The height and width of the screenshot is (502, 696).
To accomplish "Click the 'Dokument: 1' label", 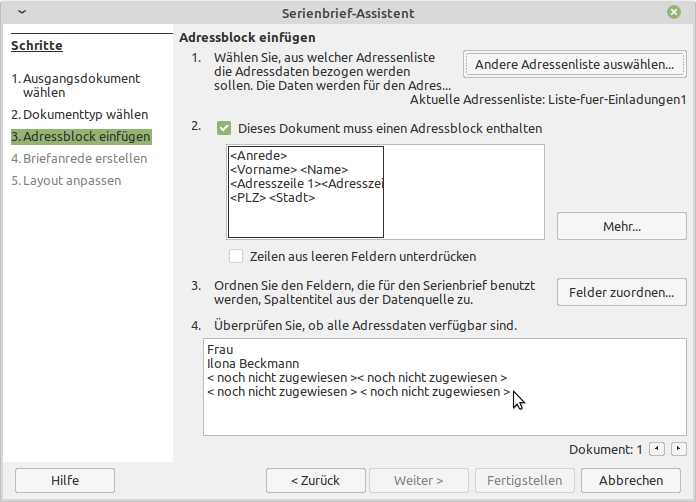I will point(605,450).
